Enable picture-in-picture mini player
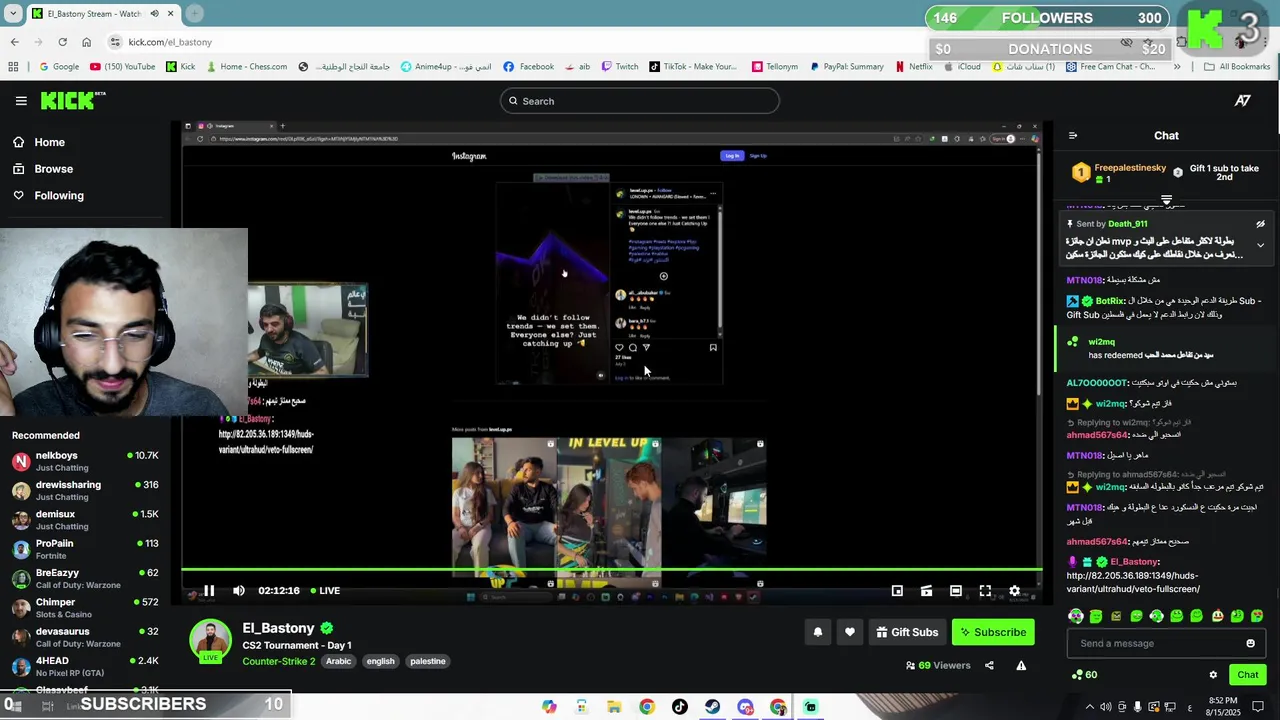This screenshot has width=1280, height=720. (x=897, y=591)
